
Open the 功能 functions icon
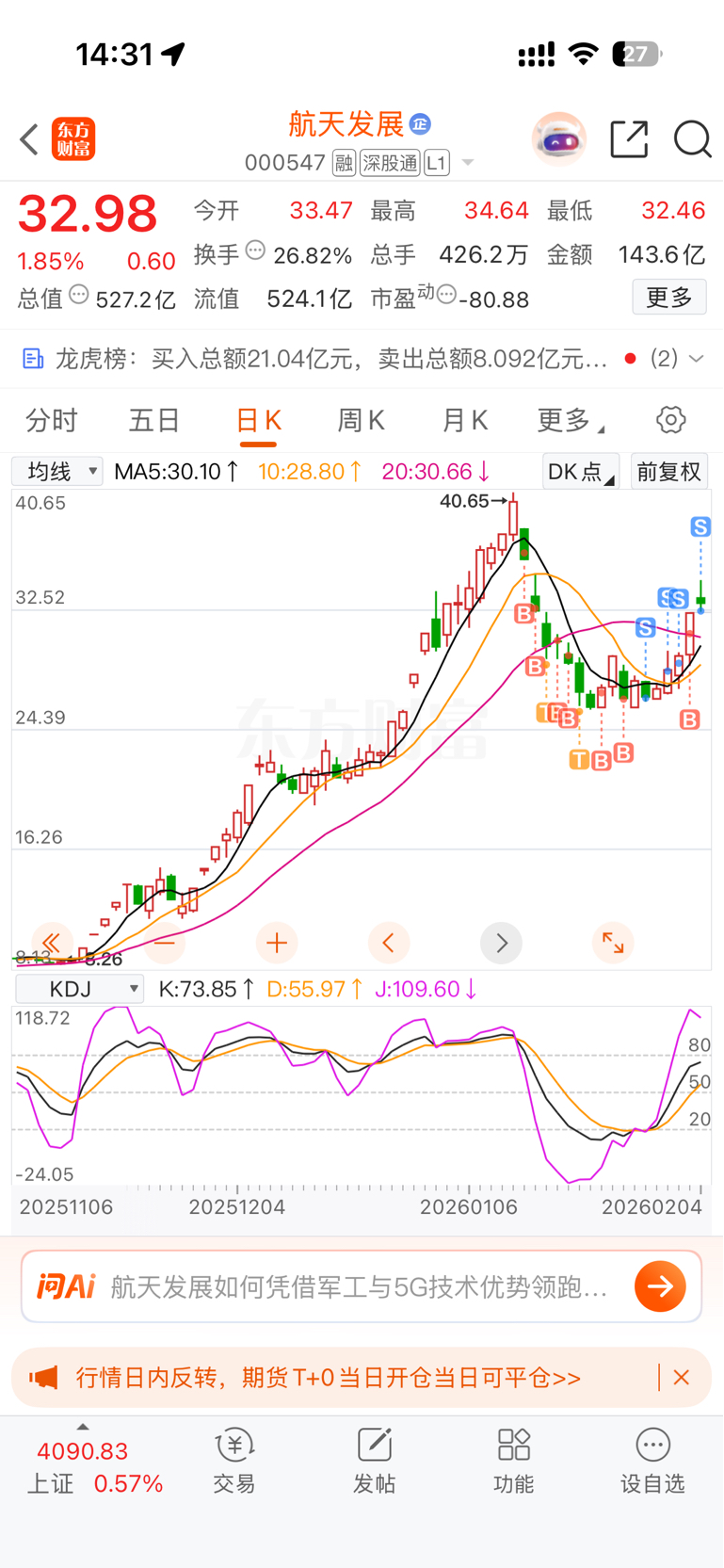coord(514,1461)
